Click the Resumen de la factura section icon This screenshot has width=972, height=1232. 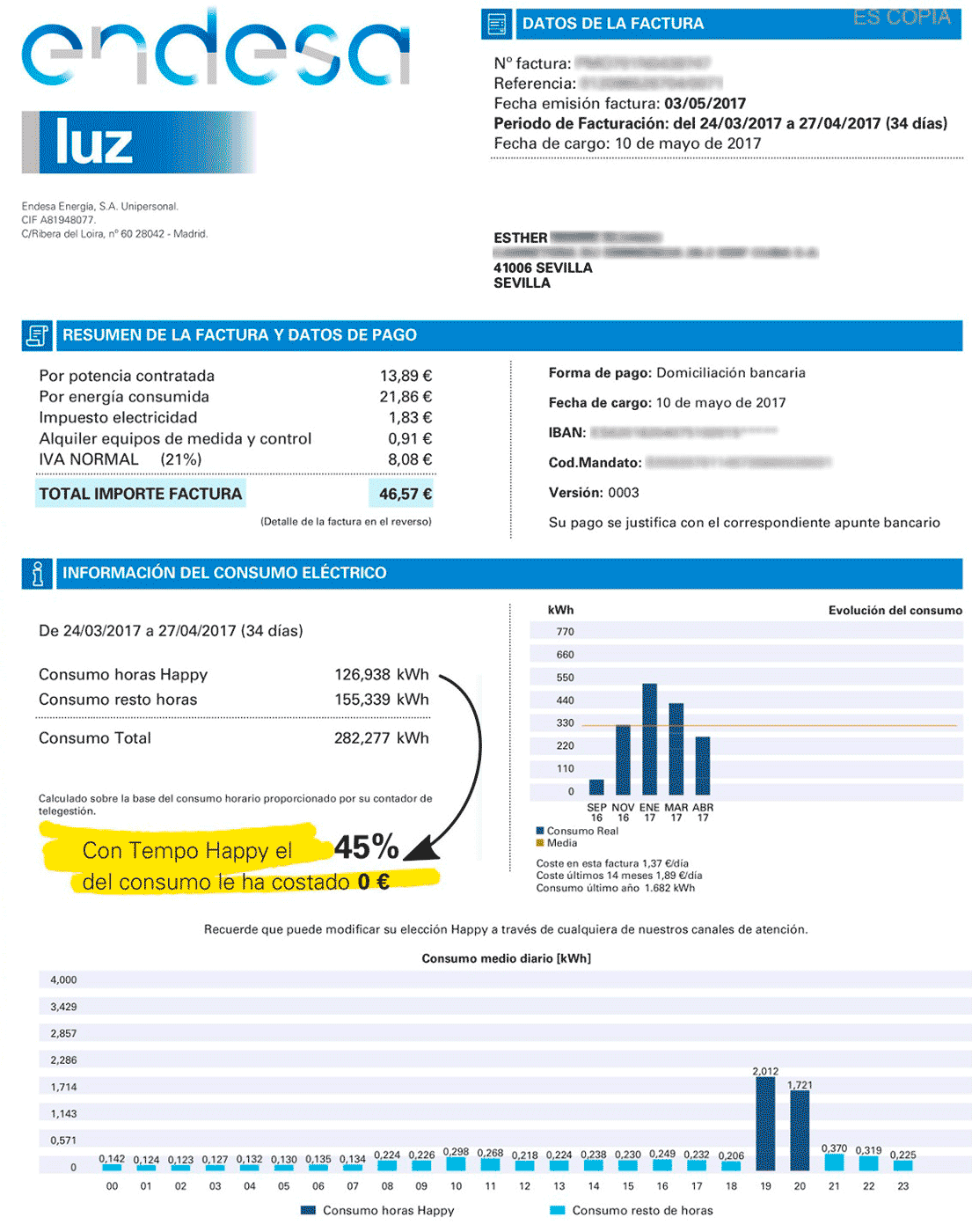37,335
